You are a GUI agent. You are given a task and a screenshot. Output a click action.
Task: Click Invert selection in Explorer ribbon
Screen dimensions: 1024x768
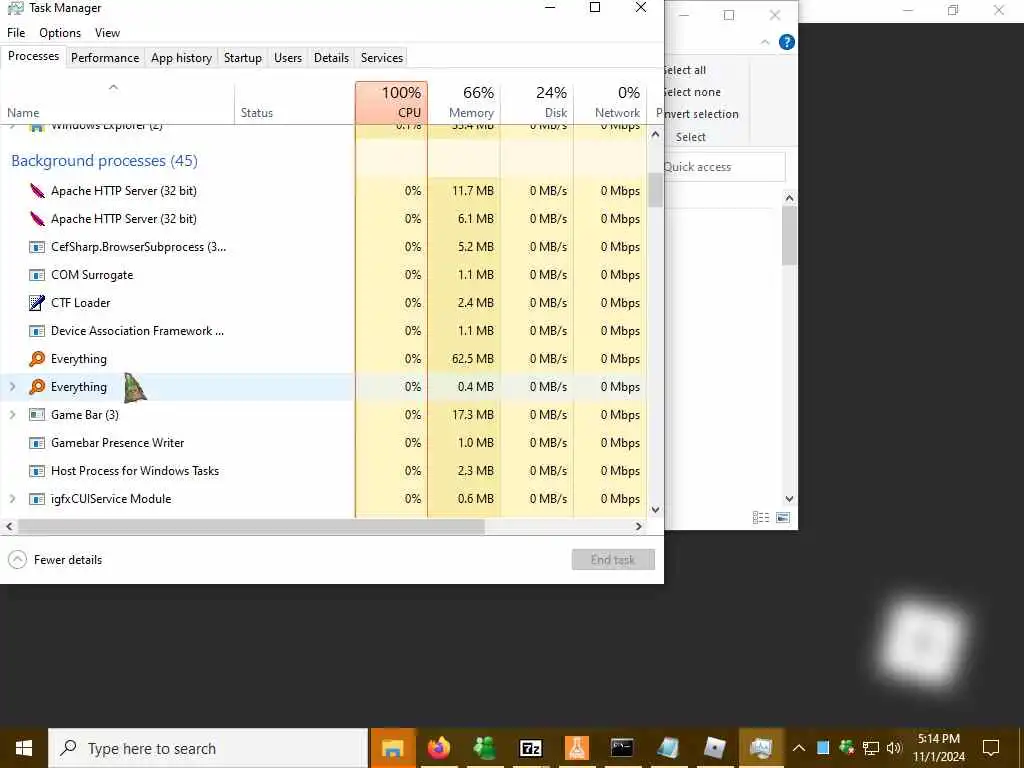click(700, 114)
